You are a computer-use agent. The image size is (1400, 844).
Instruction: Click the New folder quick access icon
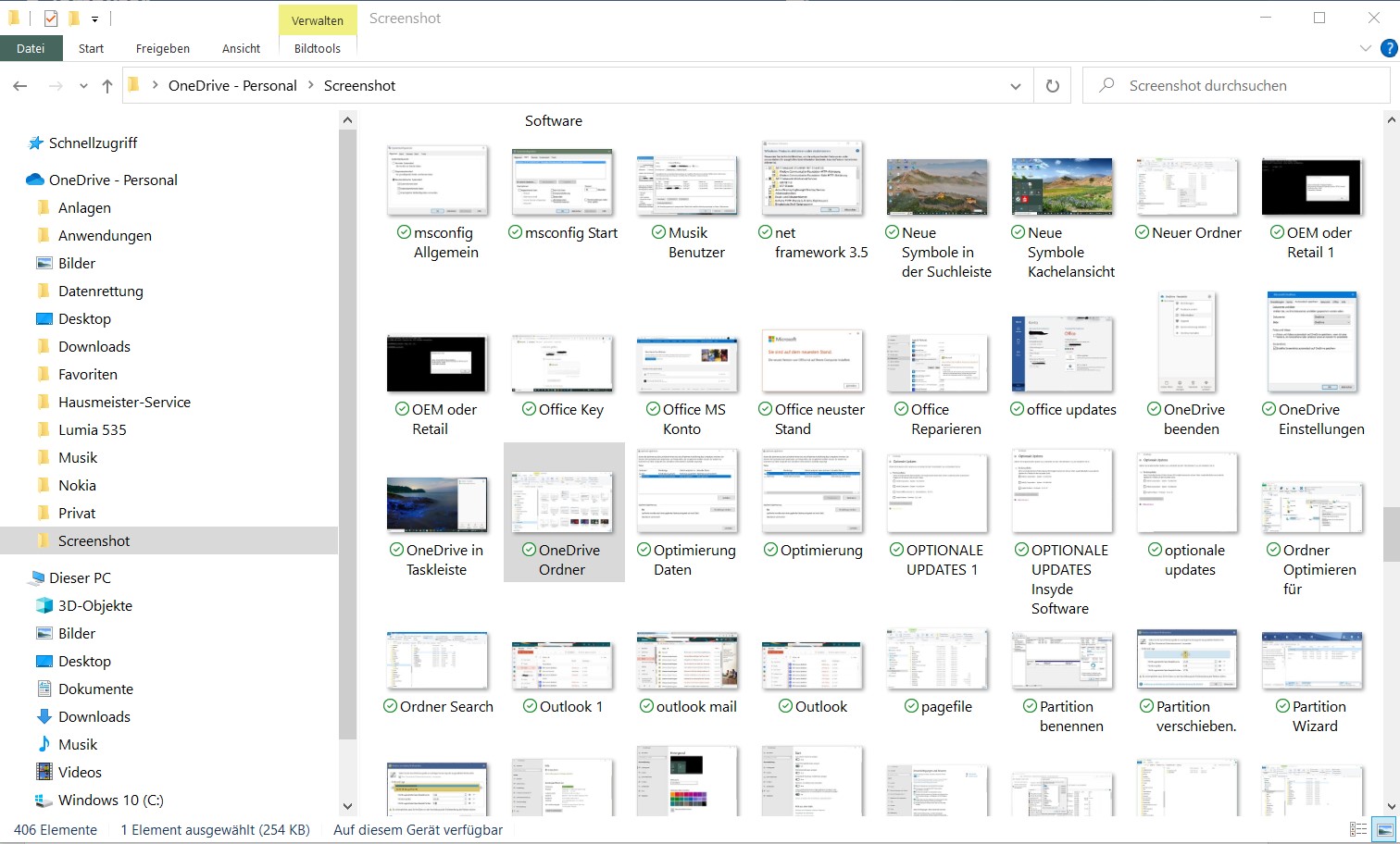[x=74, y=18]
